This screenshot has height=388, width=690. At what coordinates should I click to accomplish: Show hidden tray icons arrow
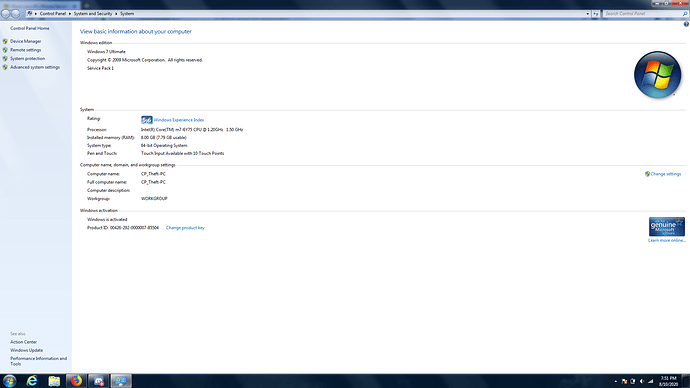616,381
